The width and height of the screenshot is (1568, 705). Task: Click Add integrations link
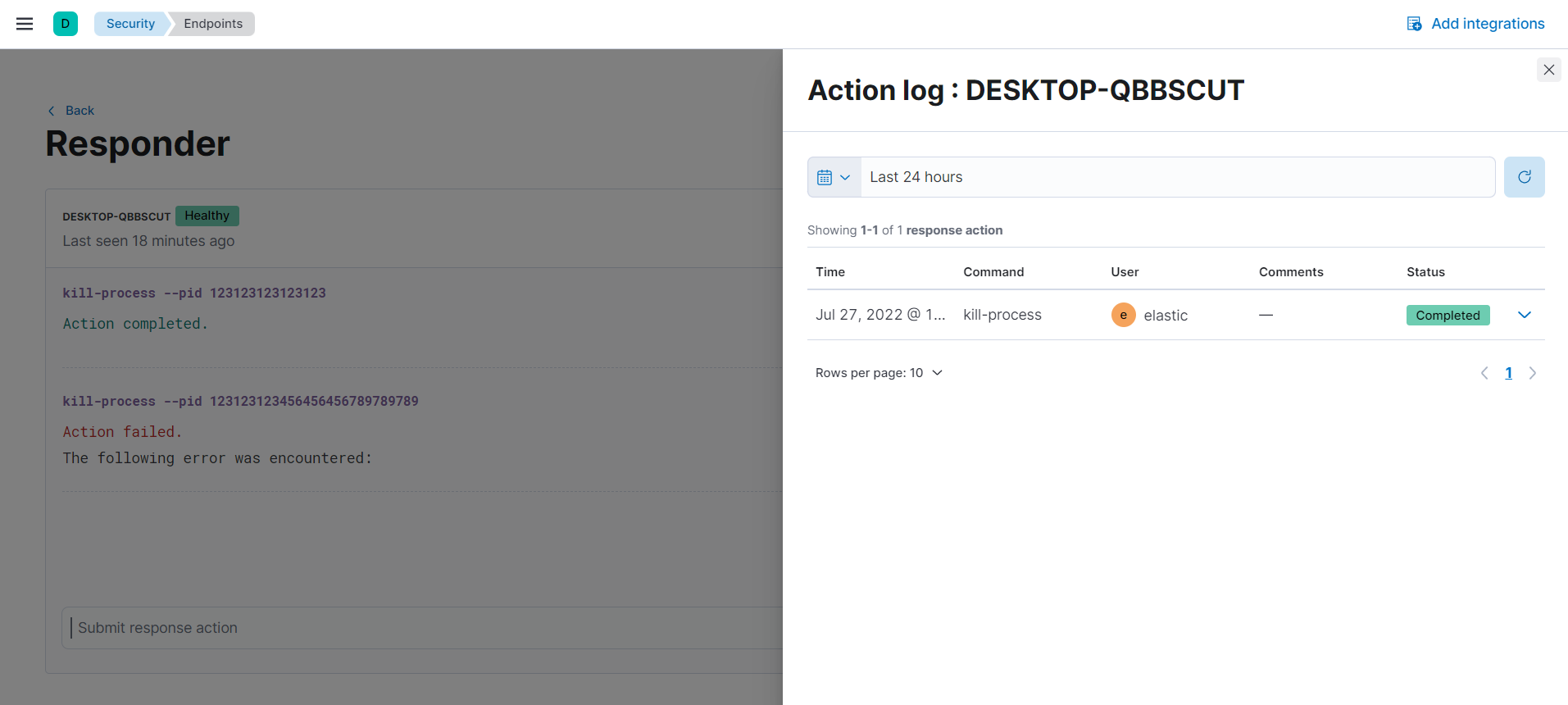[x=1475, y=24]
